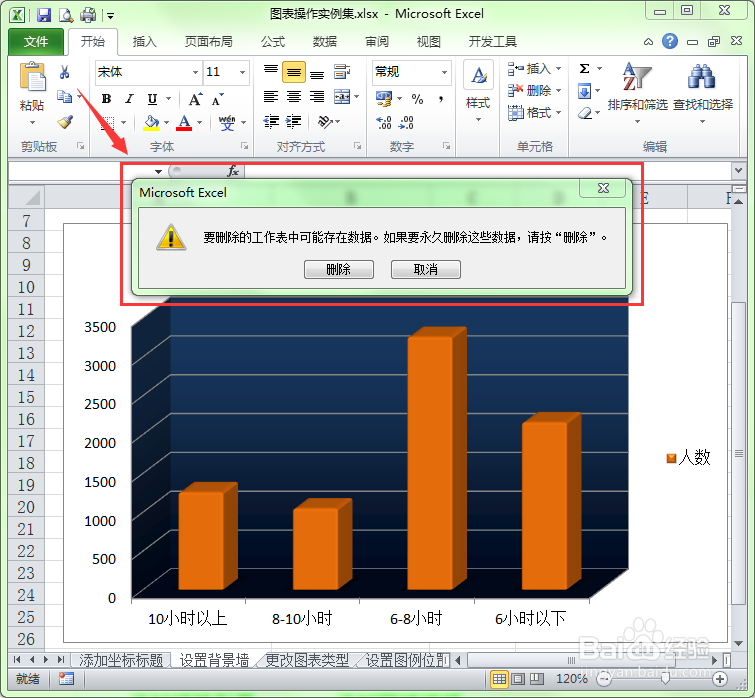Toggle center text alignment
Screen dimensions: 755x698
click(x=294, y=97)
